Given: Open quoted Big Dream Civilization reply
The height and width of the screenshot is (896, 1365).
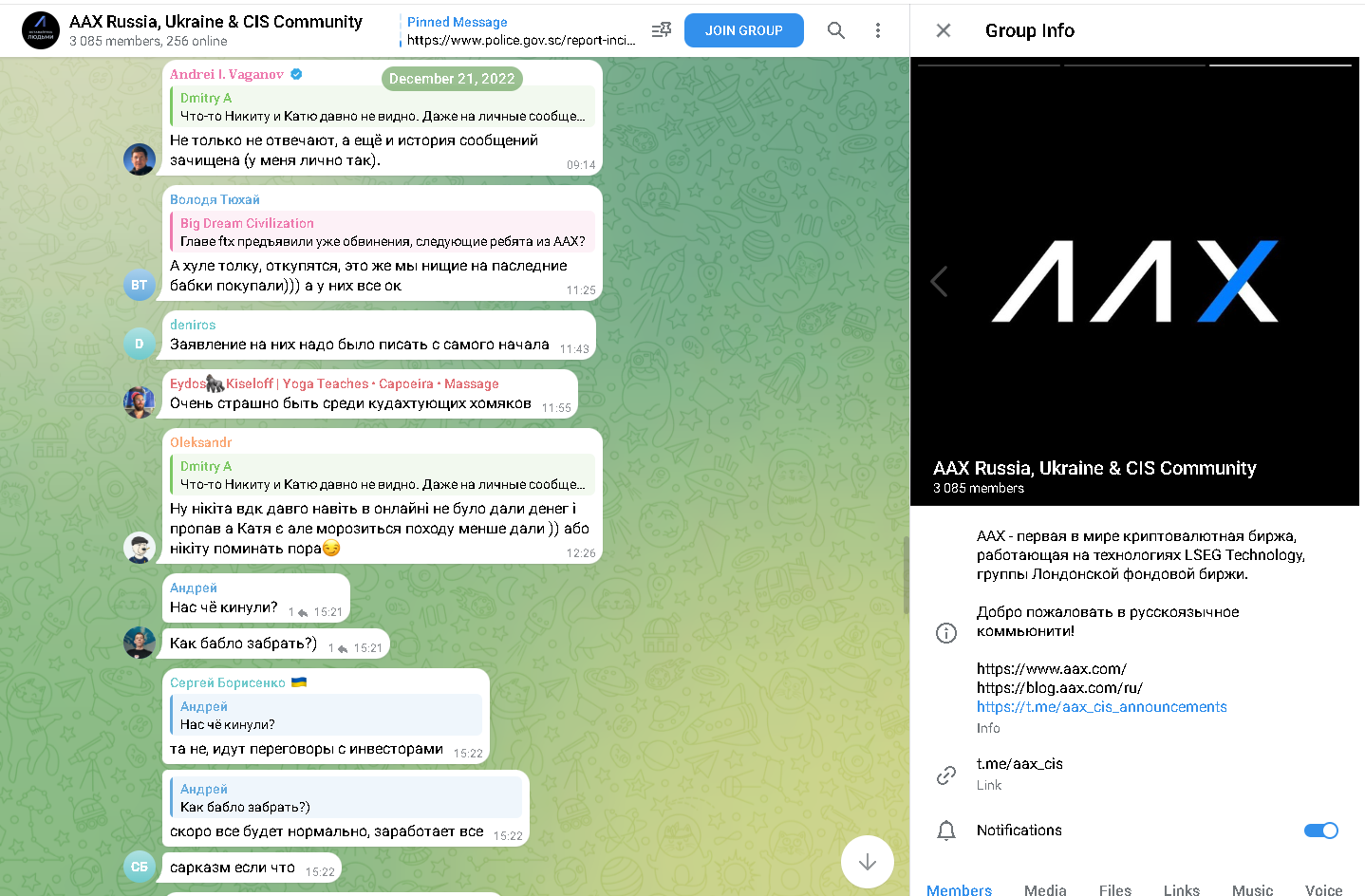Looking at the screenshot, I should coord(383,232).
